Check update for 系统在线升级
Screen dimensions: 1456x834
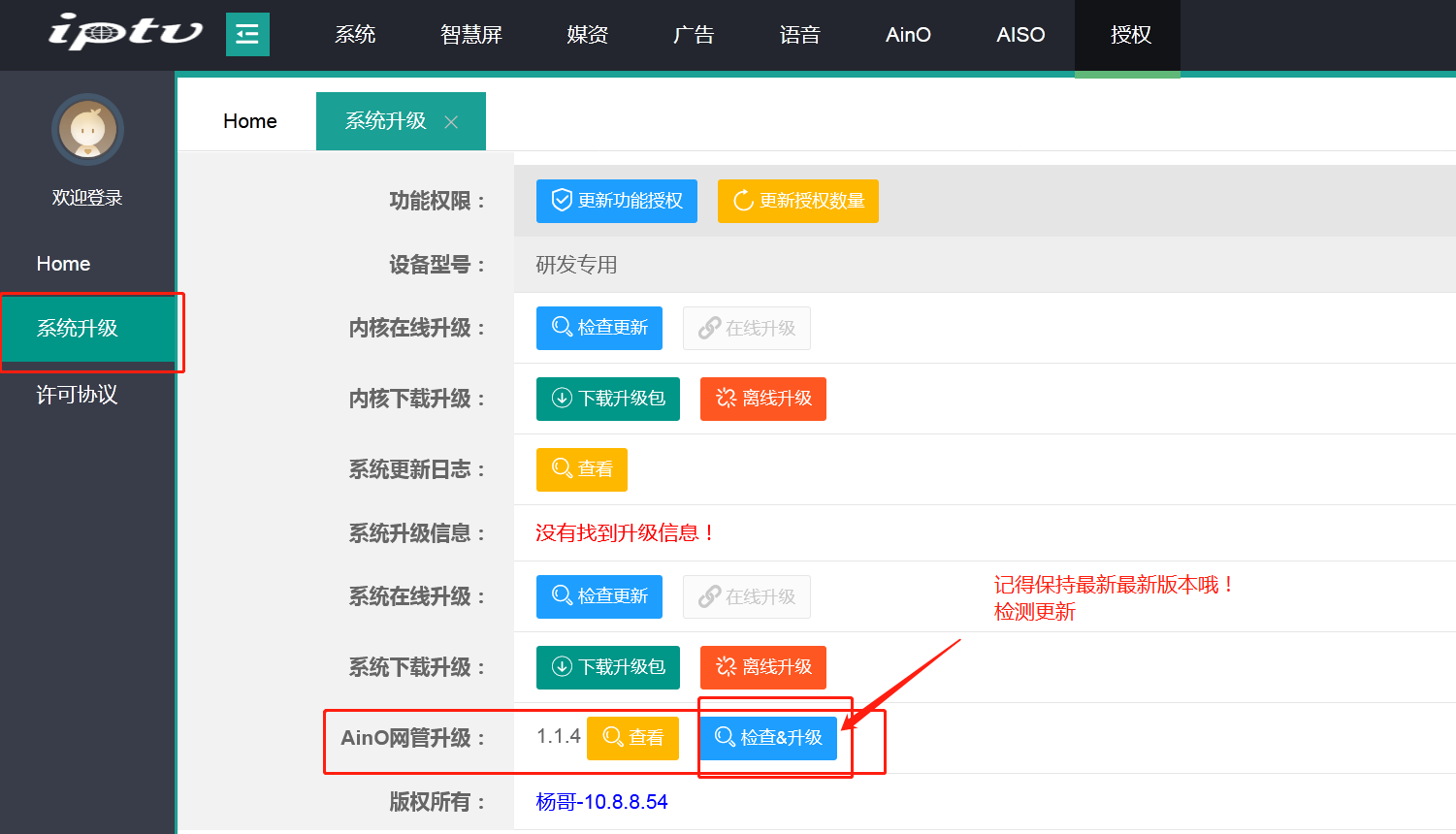599,596
